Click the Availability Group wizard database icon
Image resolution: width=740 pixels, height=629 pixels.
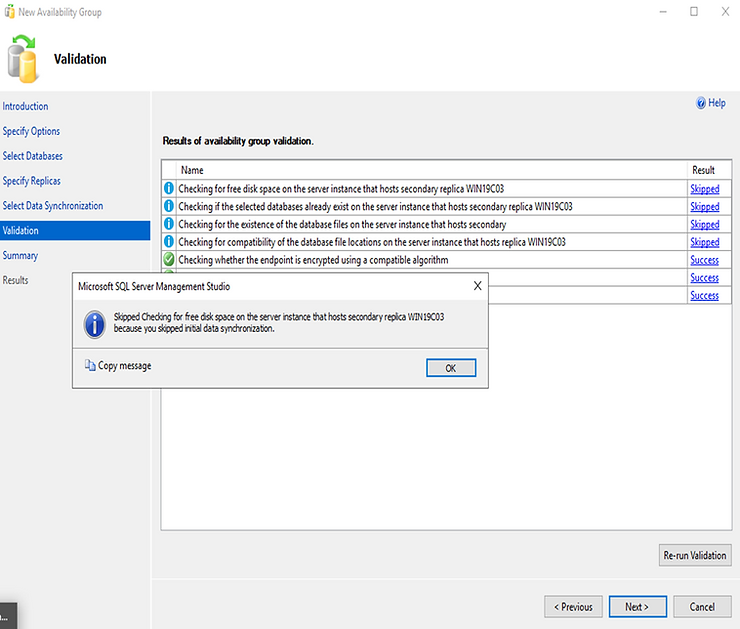click(23, 58)
